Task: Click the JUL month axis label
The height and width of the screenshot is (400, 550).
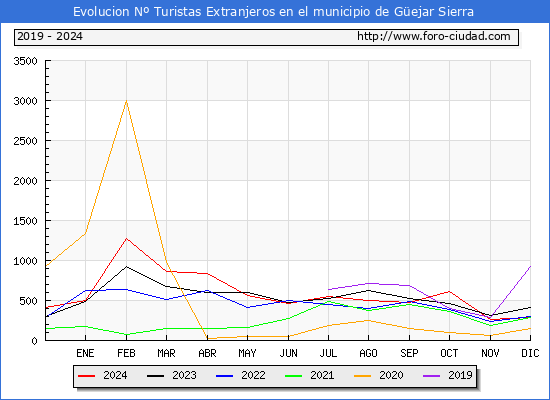Action: 328,353
